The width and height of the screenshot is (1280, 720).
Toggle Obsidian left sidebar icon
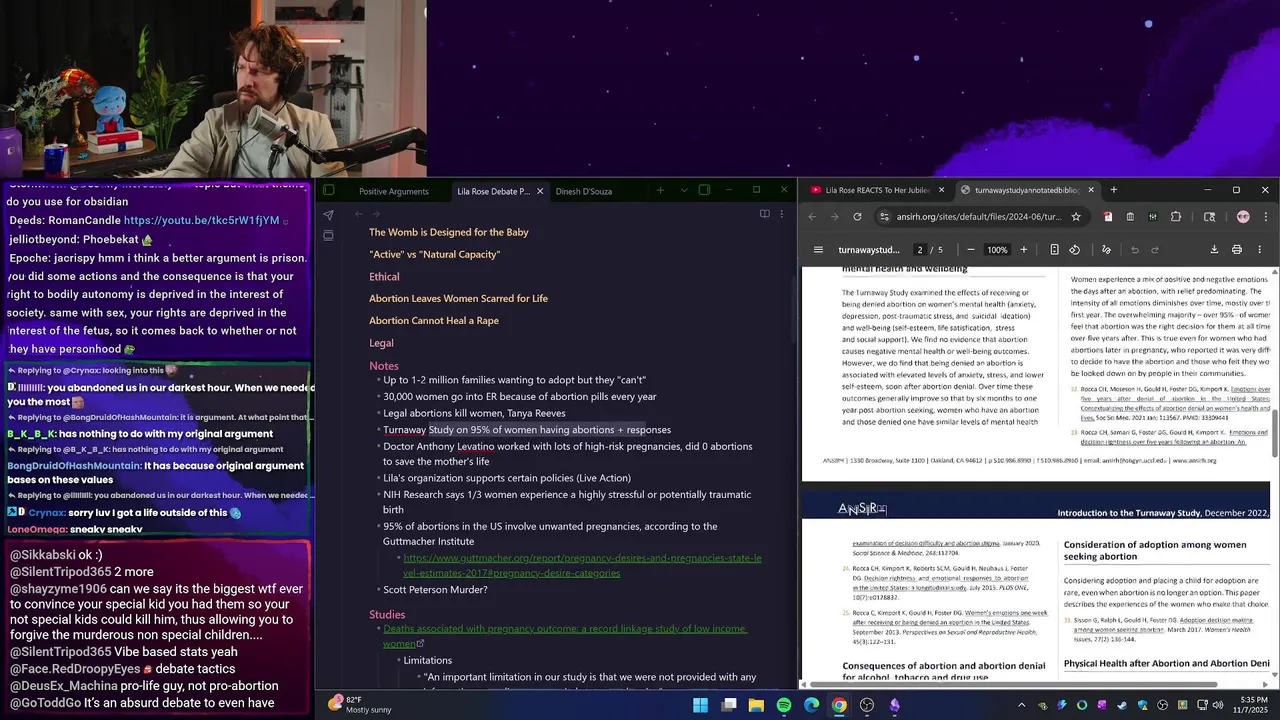329,190
